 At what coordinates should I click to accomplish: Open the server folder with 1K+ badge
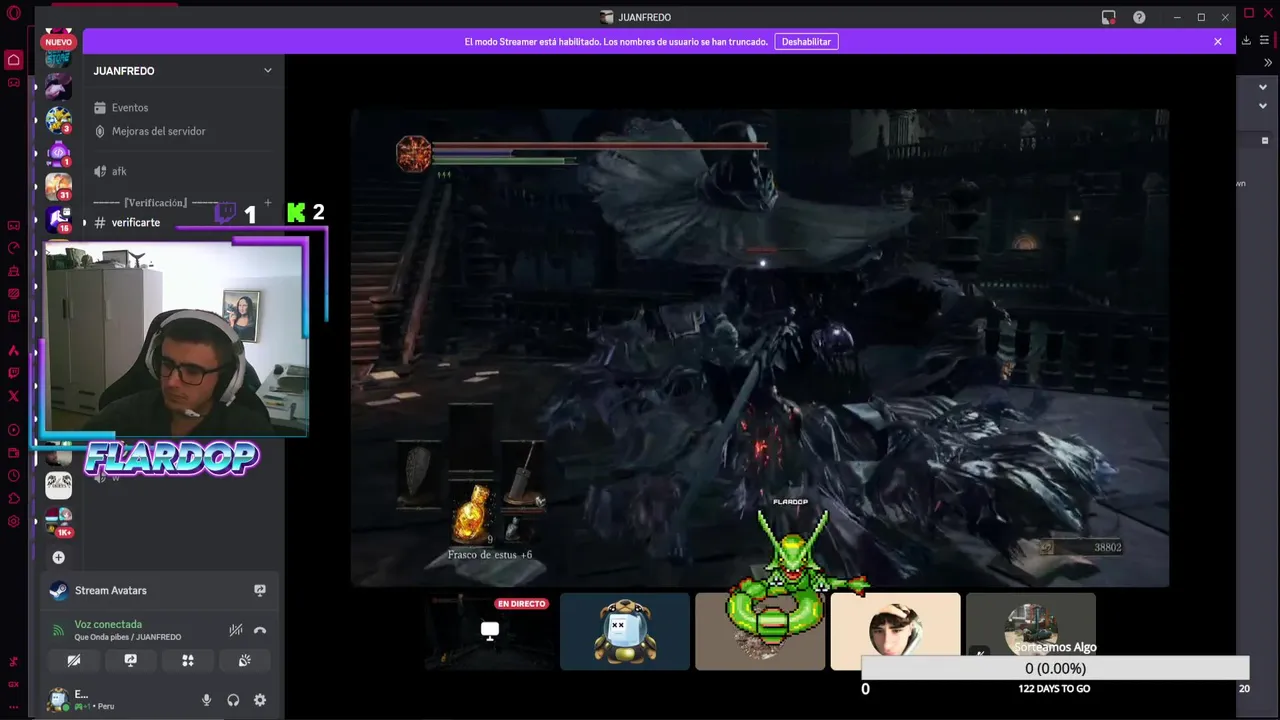58,521
